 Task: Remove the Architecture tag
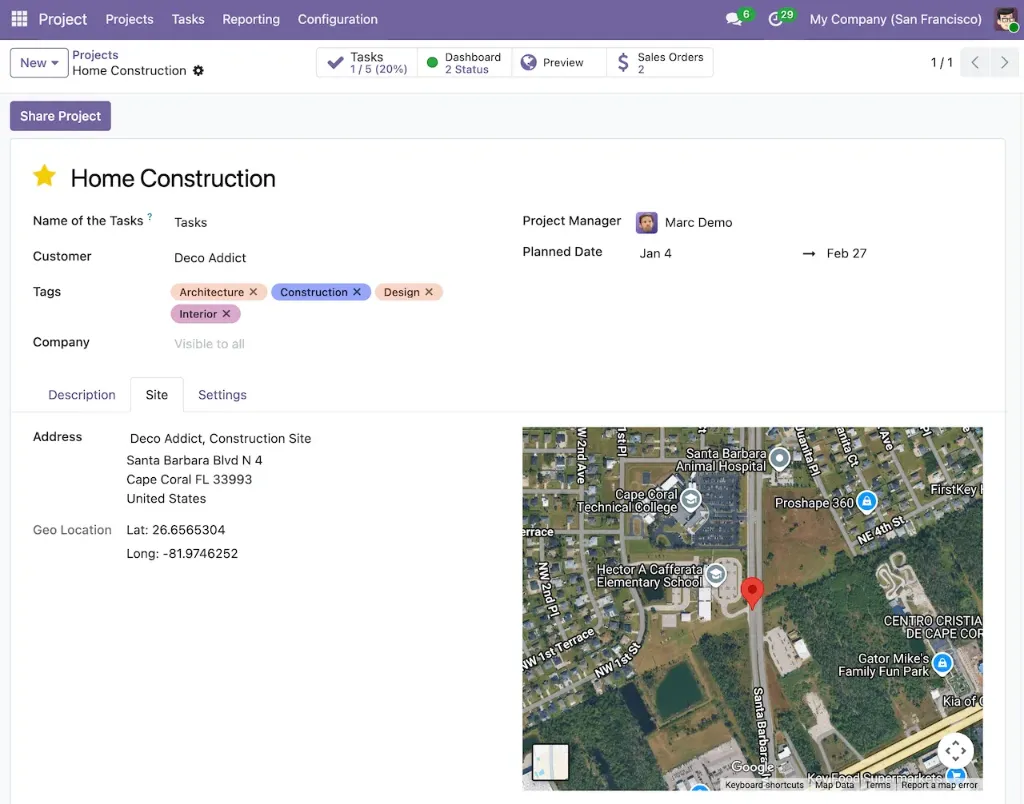pos(253,292)
